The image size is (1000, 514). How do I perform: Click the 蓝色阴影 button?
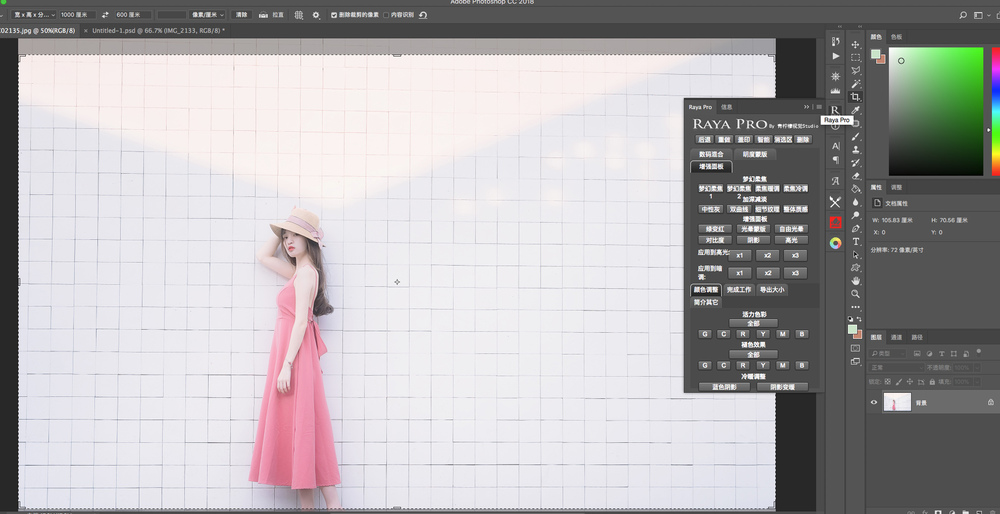tap(724, 387)
